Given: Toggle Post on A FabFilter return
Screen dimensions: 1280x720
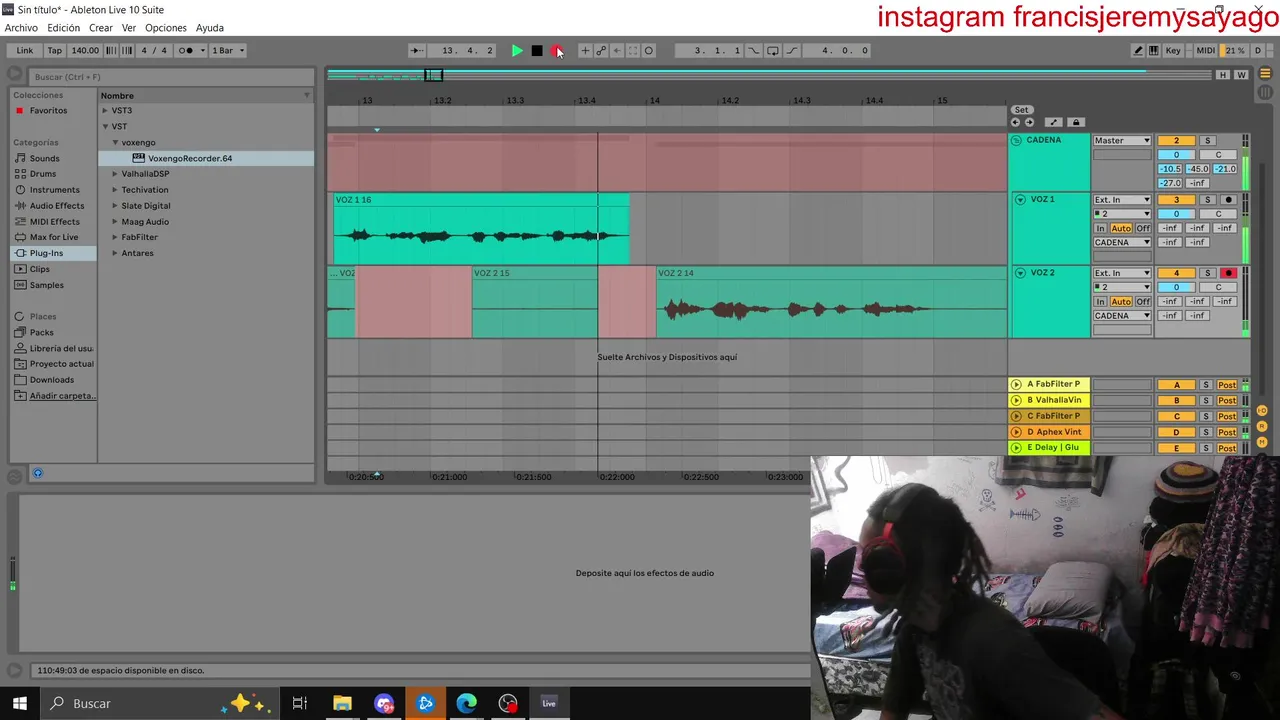Looking at the screenshot, I should point(1227,385).
